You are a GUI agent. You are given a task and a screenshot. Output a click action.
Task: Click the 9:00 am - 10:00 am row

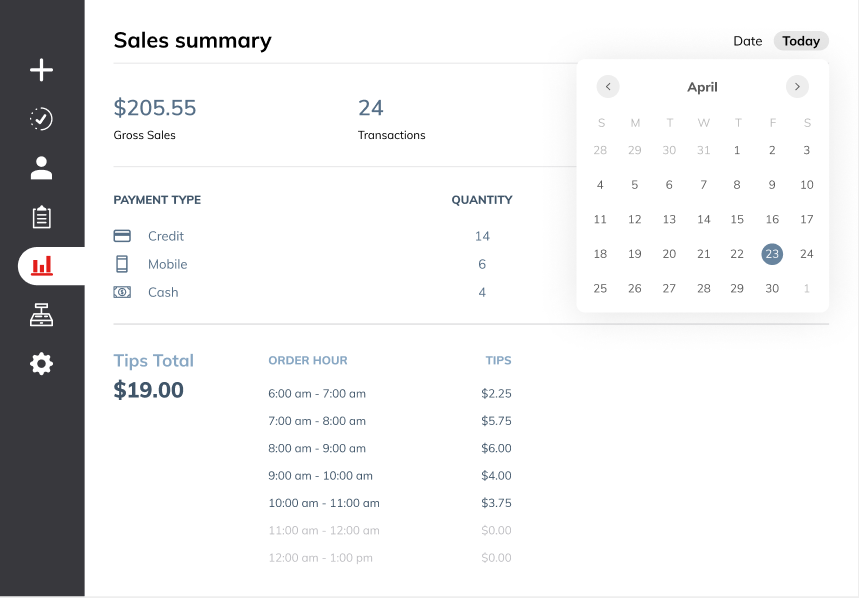tap(390, 475)
